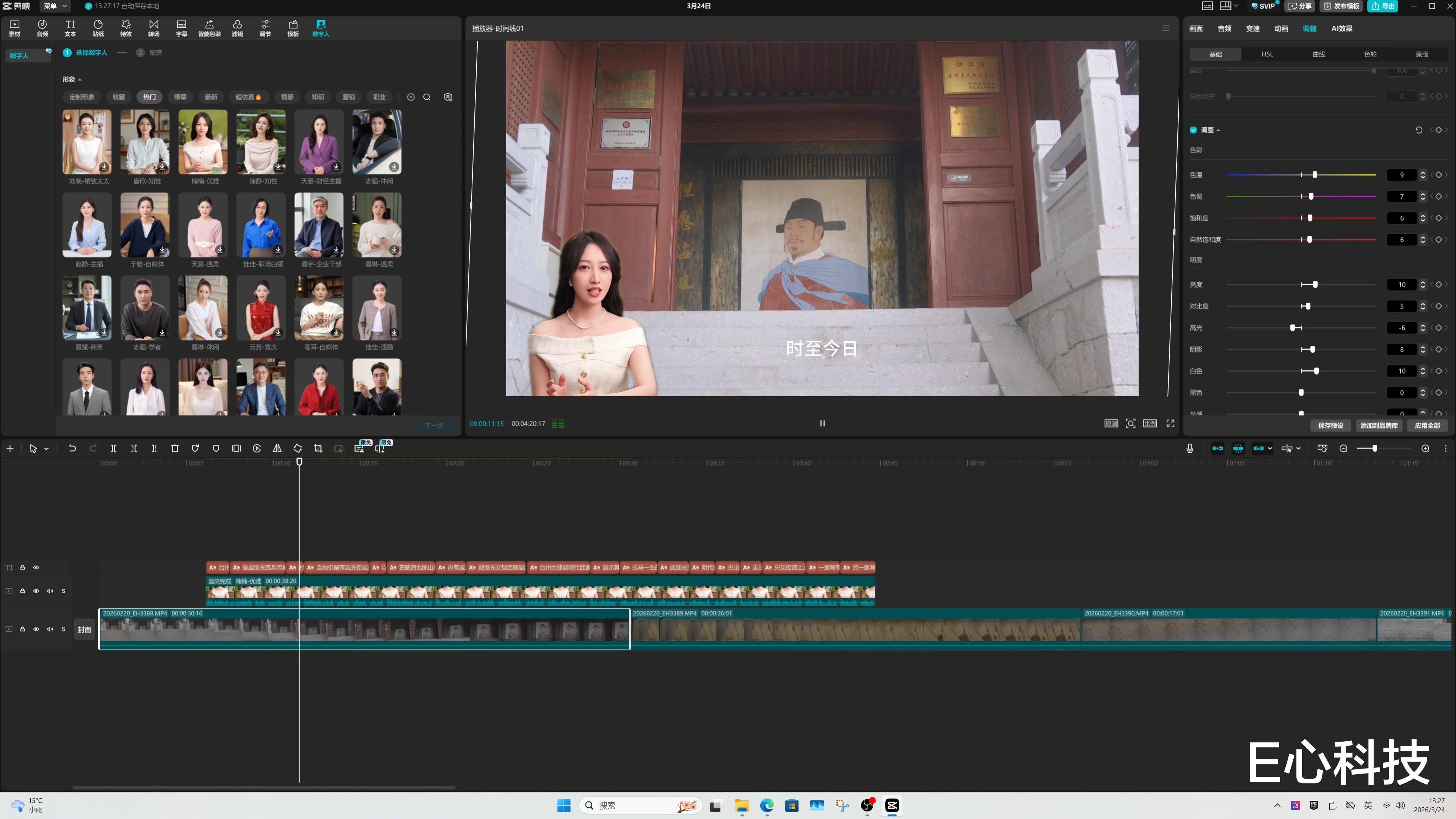
Task: Click the split clip tool in timeline toolbar
Action: point(113,448)
